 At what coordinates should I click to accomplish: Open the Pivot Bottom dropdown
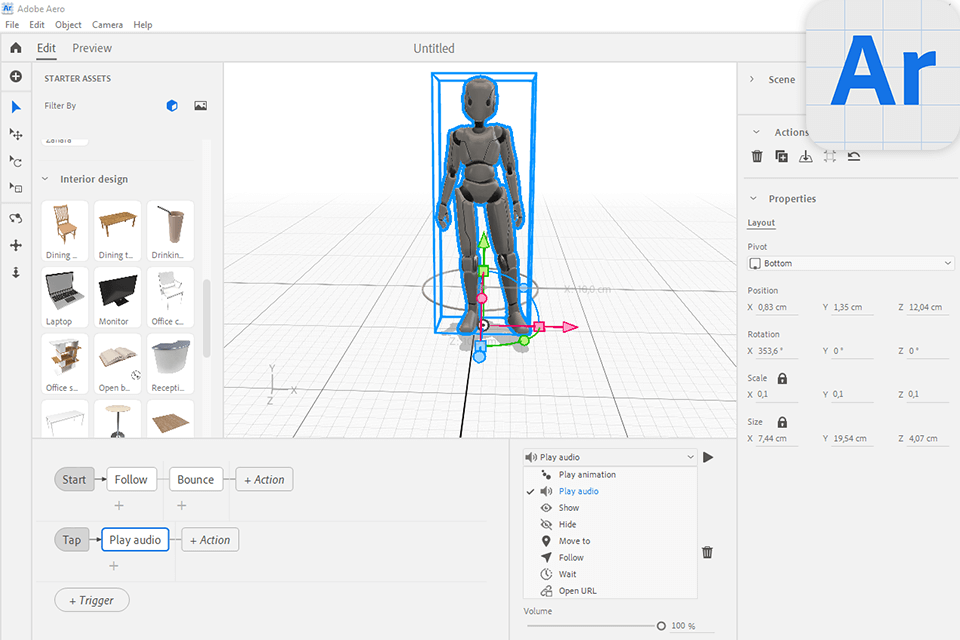(x=850, y=263)
